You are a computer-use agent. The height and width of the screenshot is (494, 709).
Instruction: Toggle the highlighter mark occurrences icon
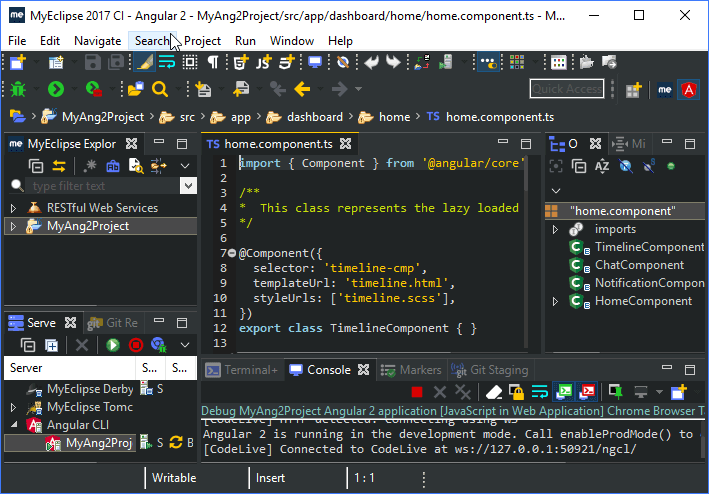coord(145,62)
